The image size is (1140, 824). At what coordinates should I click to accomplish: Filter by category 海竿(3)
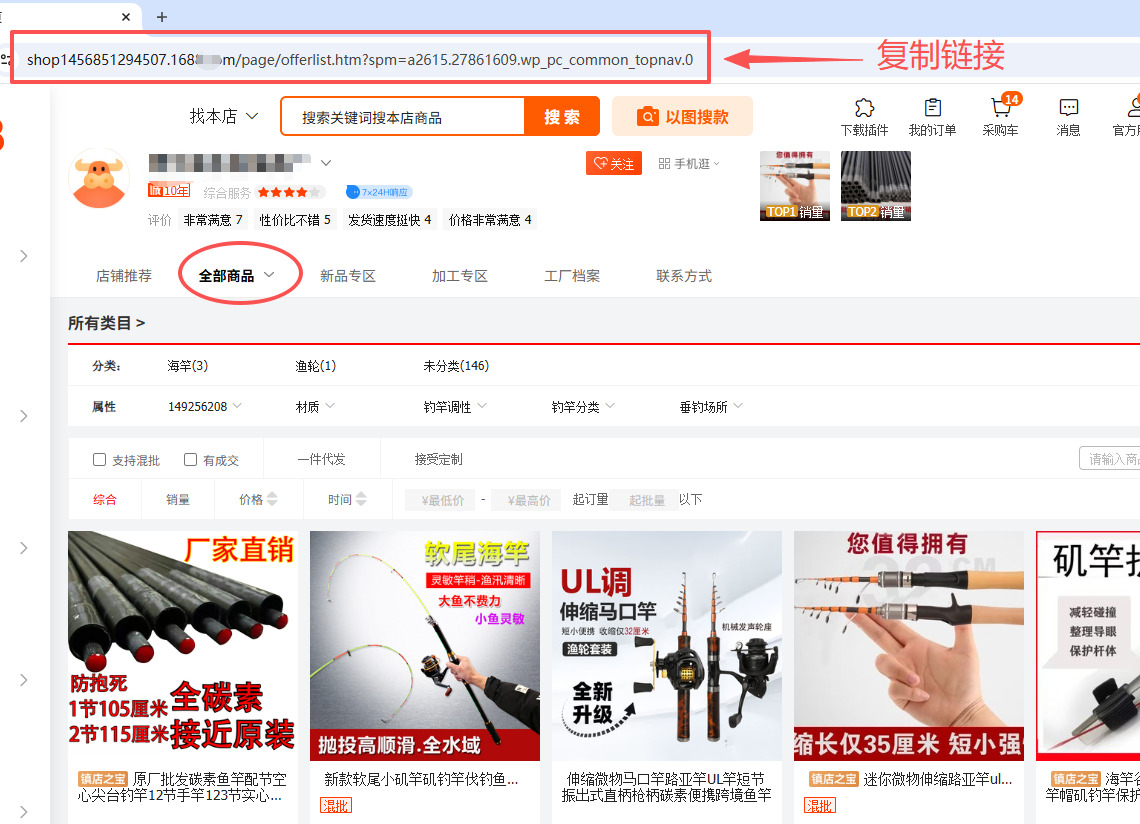pos(188,366)
